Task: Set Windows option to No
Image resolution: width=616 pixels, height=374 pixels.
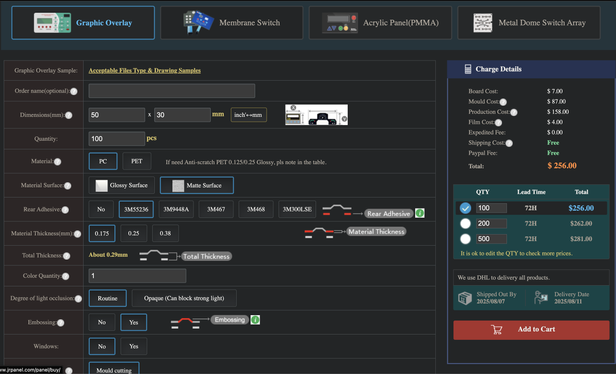Action: (102, 346)
